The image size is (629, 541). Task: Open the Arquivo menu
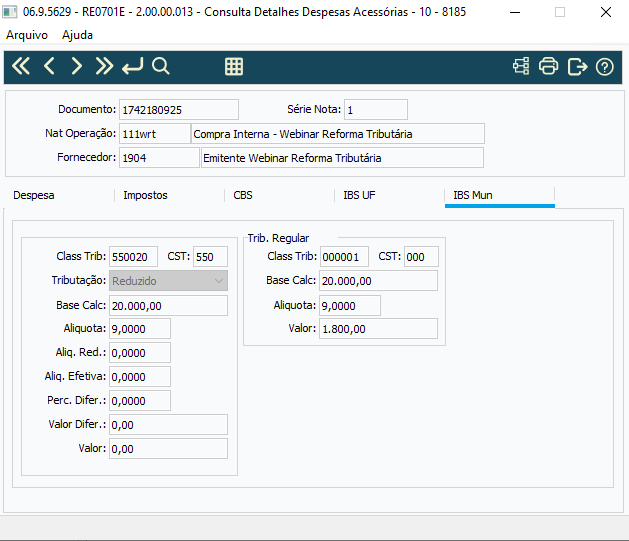(27, 35)
